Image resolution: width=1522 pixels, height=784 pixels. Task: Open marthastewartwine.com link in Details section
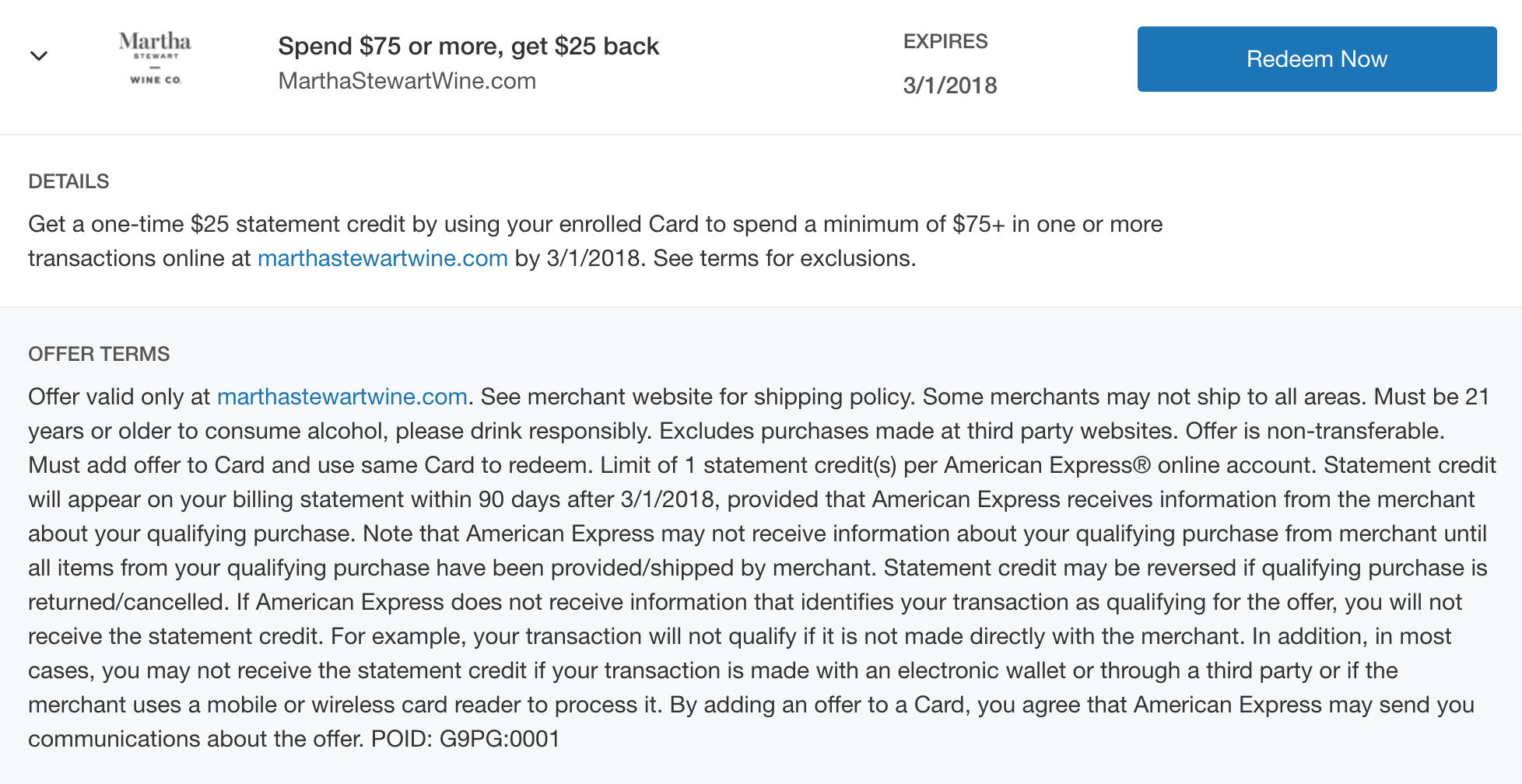tap(383, 258)
